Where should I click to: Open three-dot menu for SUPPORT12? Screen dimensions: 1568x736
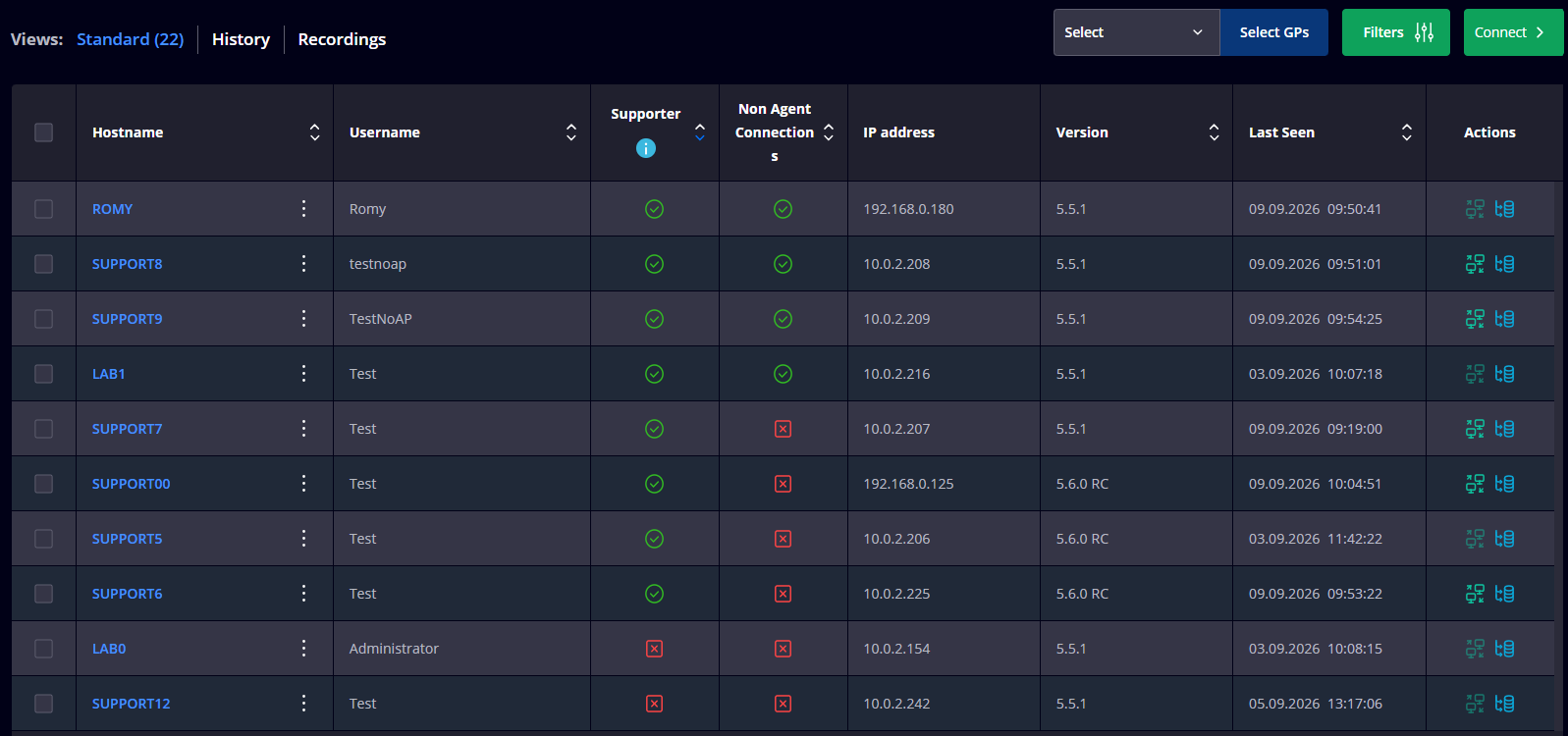[x=303, y=703]
